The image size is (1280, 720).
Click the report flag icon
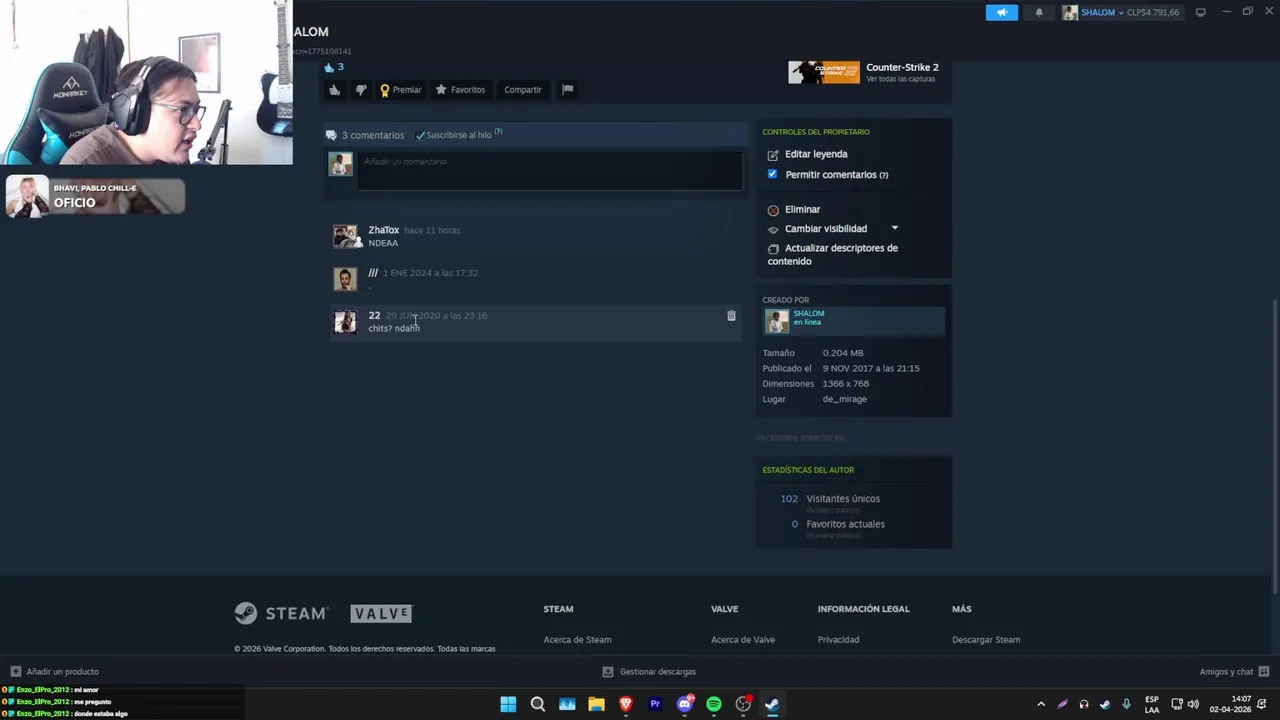(567, 89)
